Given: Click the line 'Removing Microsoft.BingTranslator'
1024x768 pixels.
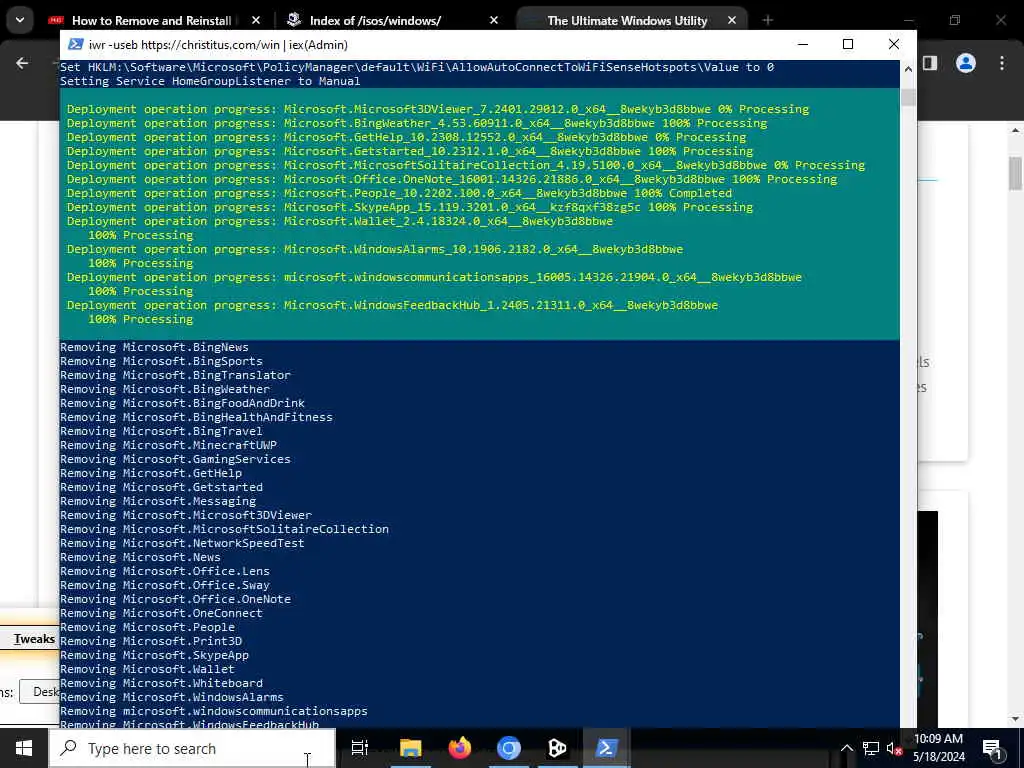Looking at the screenshot, I should pyautogui.click(x=175, y=375).
